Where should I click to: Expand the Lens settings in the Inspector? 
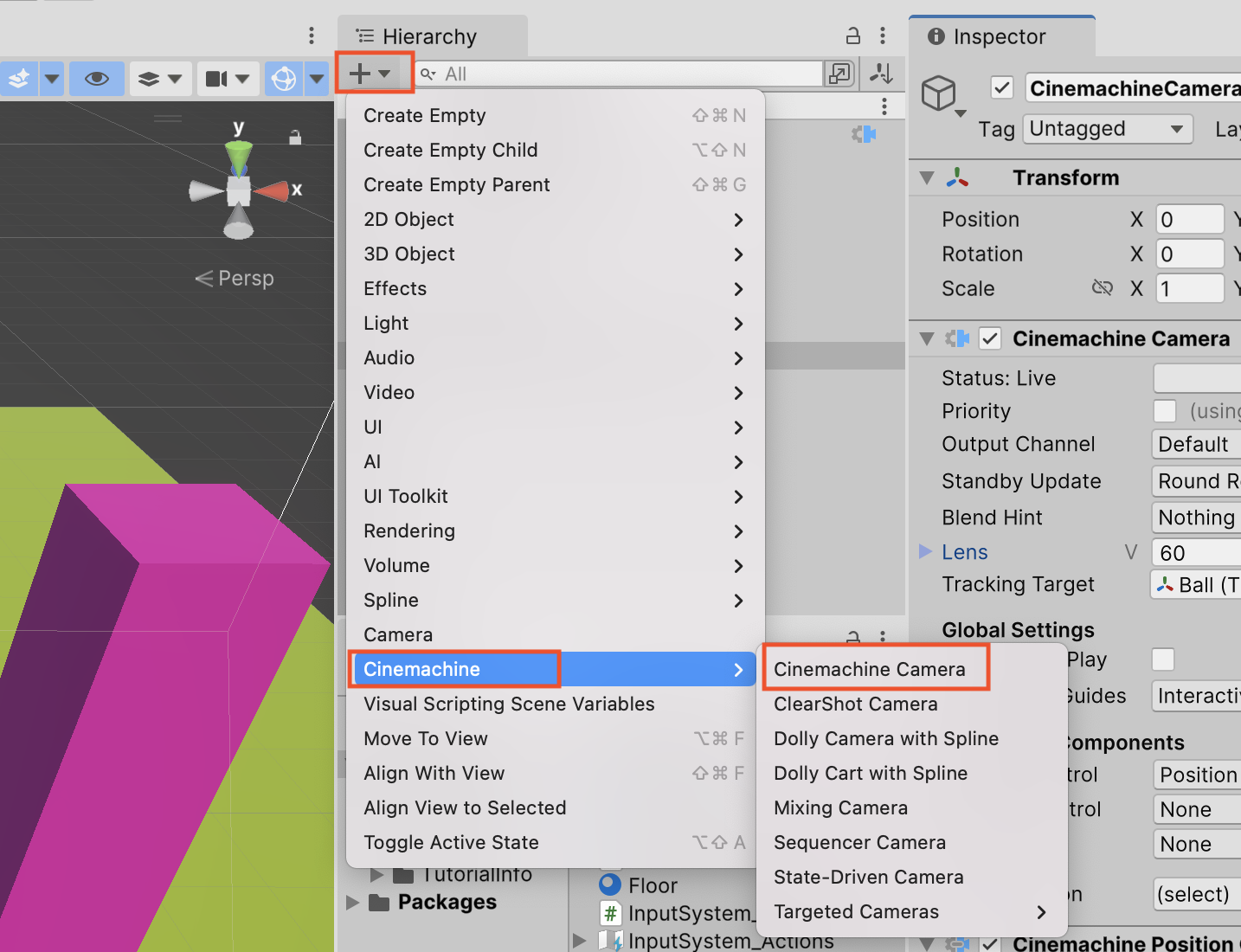coord(924,551)
